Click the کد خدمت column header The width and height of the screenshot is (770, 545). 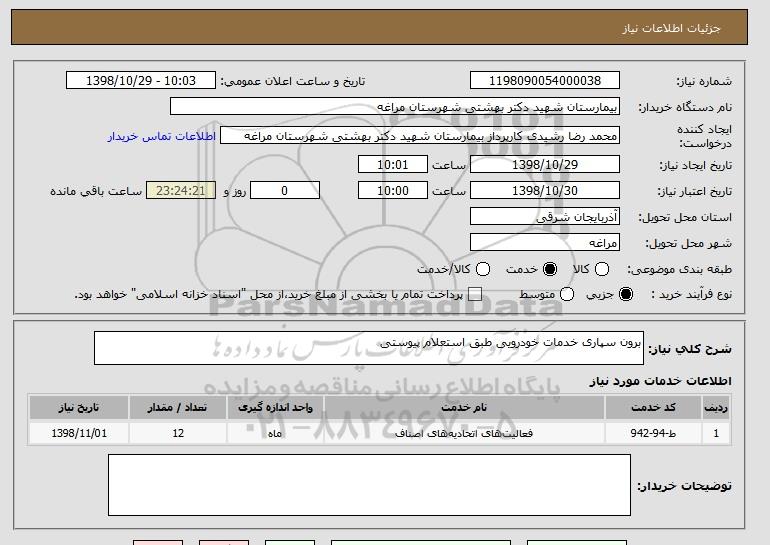click(x=653, y=408)
